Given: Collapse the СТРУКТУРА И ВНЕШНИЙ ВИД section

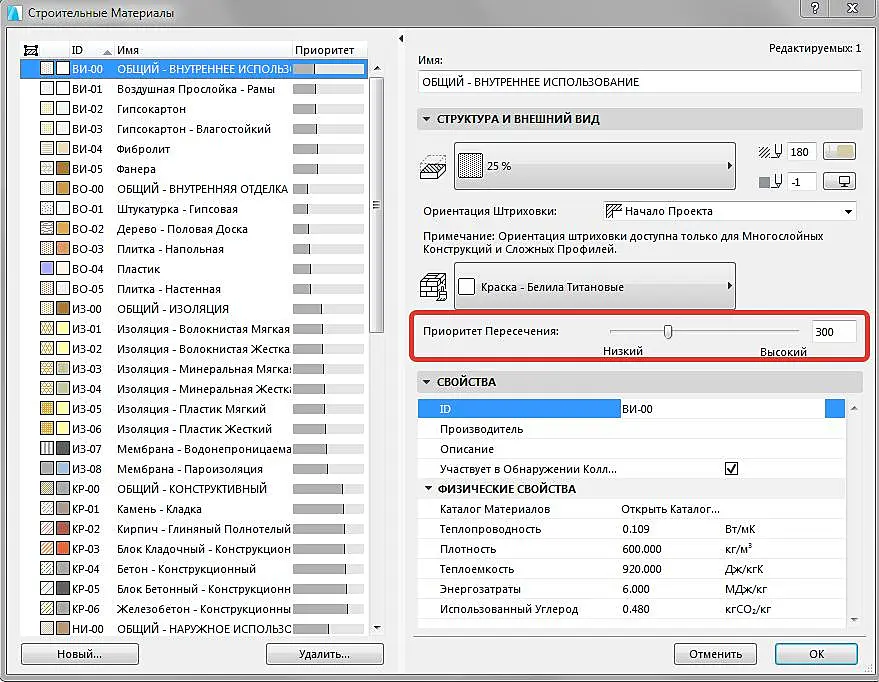Looking at the screenshot, I should coord(426,119).
